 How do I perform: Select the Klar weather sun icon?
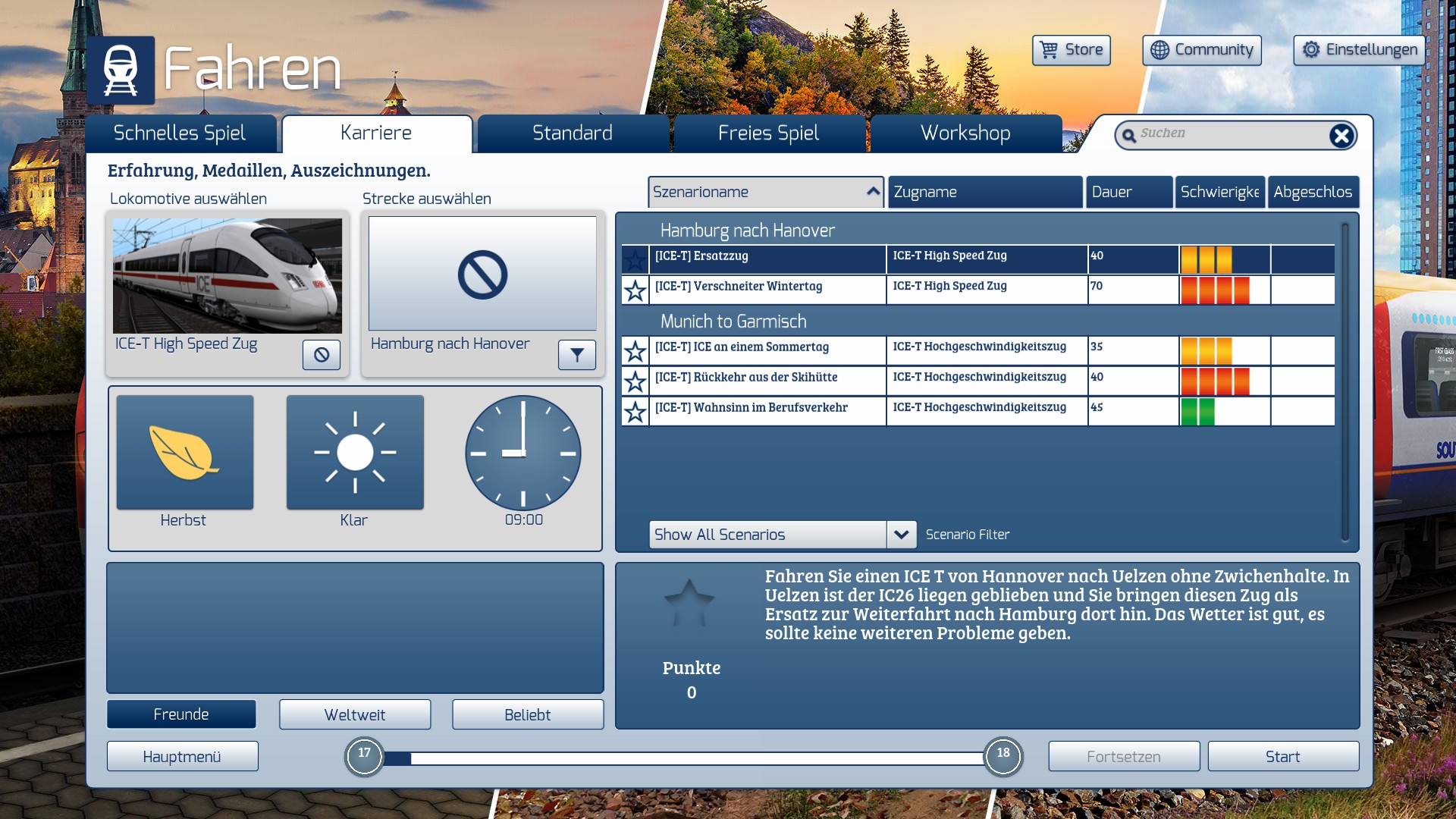pyautogui.click(x=355, y=453)
